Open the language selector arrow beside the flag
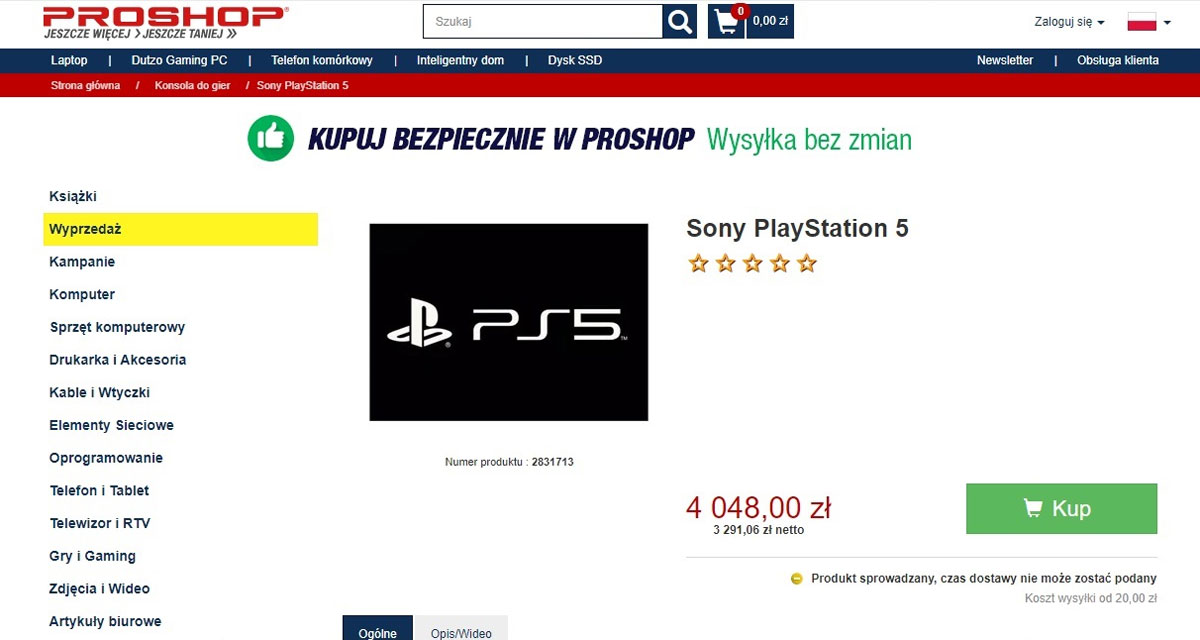The height and width of the screenshot is (640, 1200). click(x=1167, y=22)
